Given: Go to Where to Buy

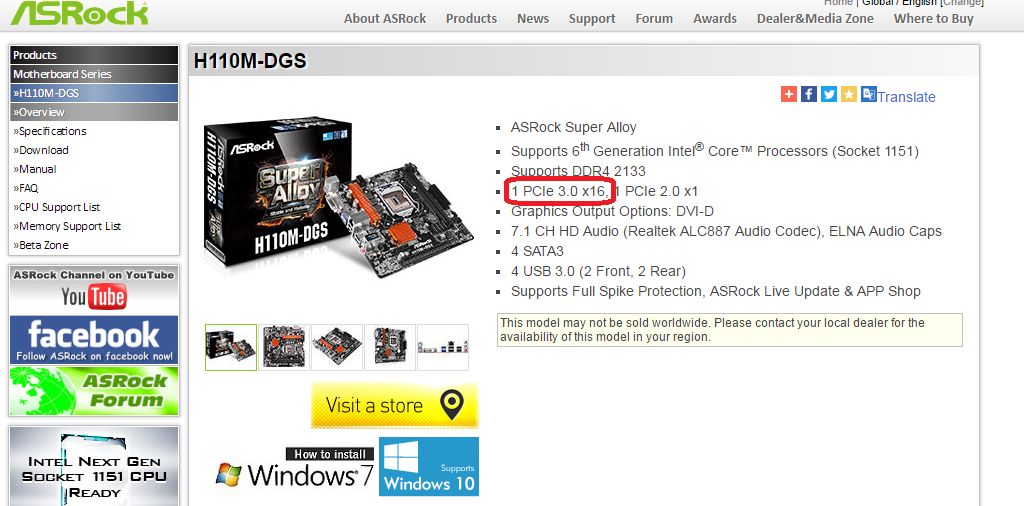Looking at the screenshot, I should point(933,18).
